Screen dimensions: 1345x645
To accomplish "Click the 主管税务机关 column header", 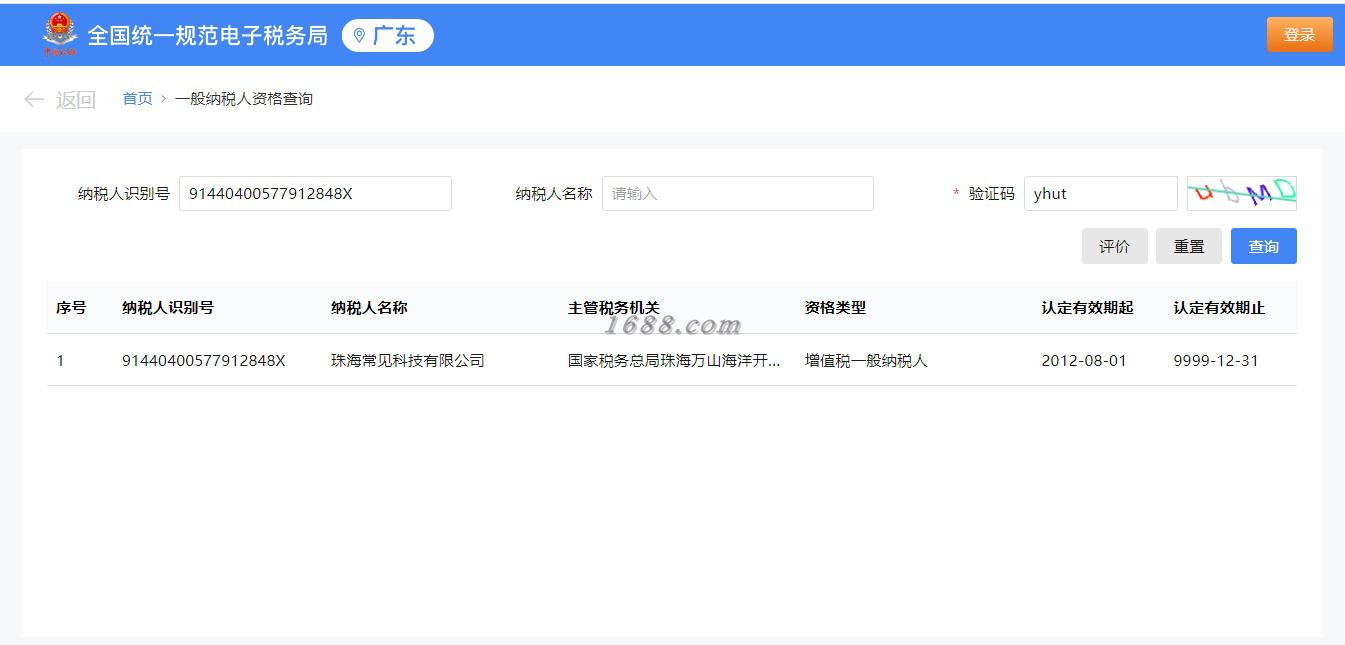I will (x=614, y=308).
